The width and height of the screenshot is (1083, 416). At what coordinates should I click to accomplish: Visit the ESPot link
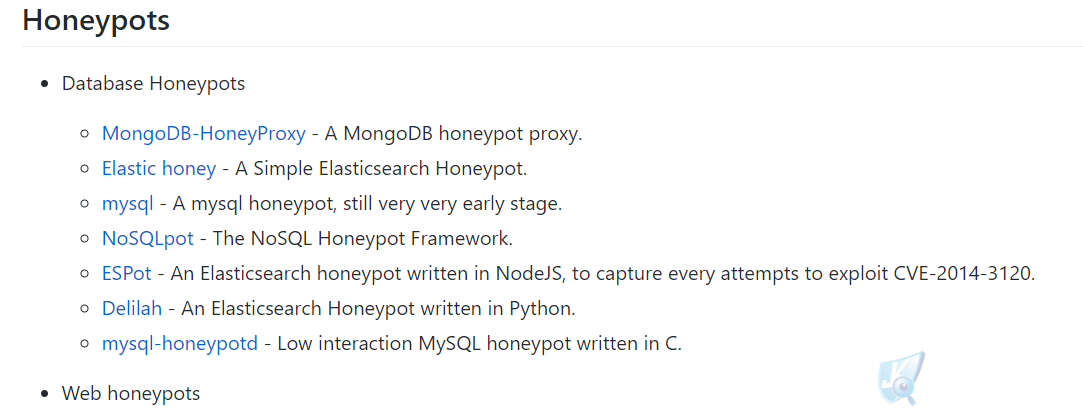(126, 273)
